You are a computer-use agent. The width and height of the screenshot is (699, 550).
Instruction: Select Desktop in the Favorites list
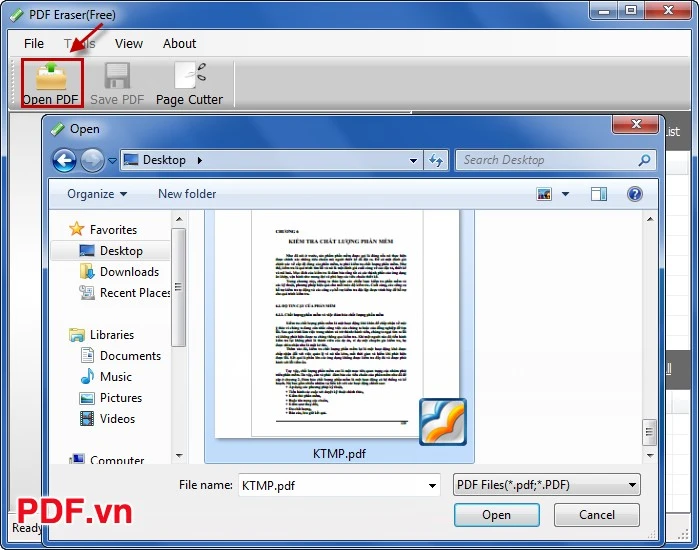(111, 251)
